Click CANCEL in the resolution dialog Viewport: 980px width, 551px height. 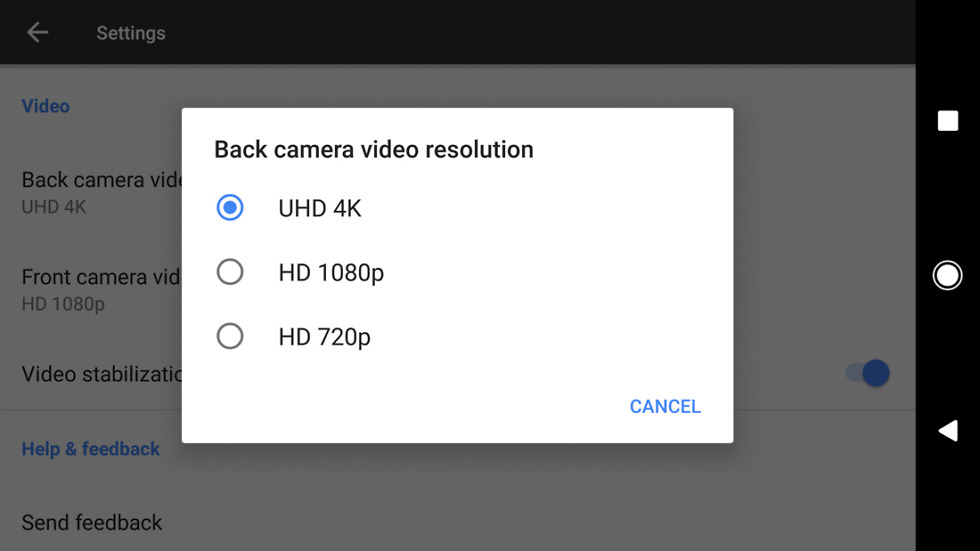(x=665, y=406)
